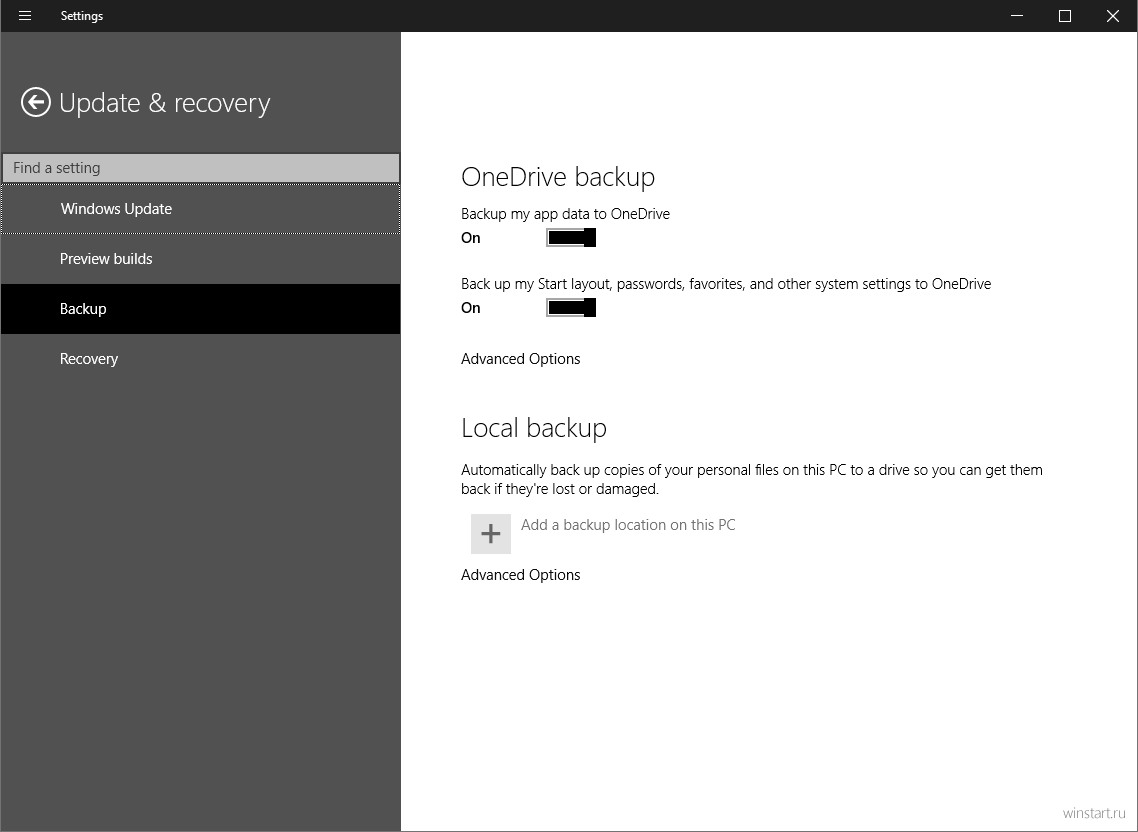Click the Settings title in the title bar

point(82,16)
